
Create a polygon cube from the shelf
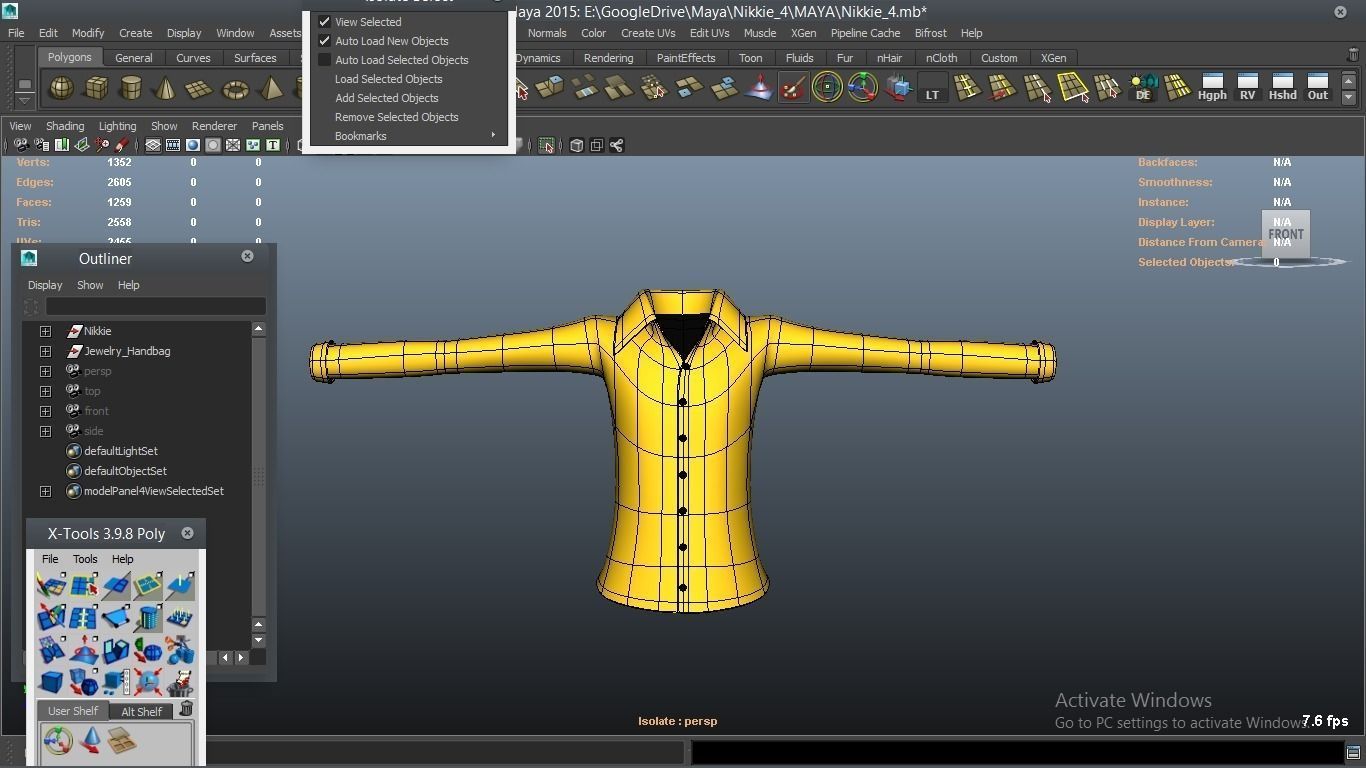[96, 89]
